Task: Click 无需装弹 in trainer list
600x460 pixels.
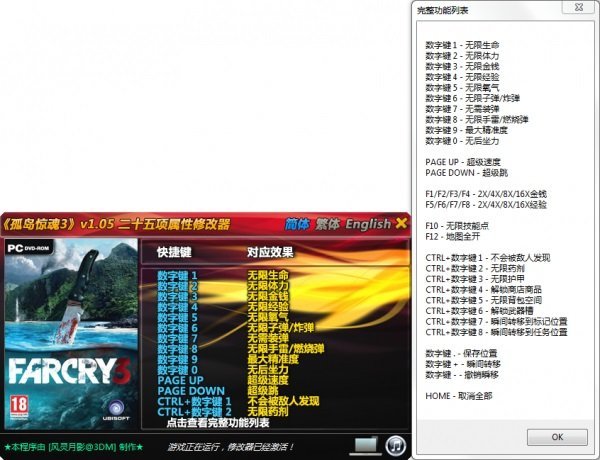Action: click(267, 338)
